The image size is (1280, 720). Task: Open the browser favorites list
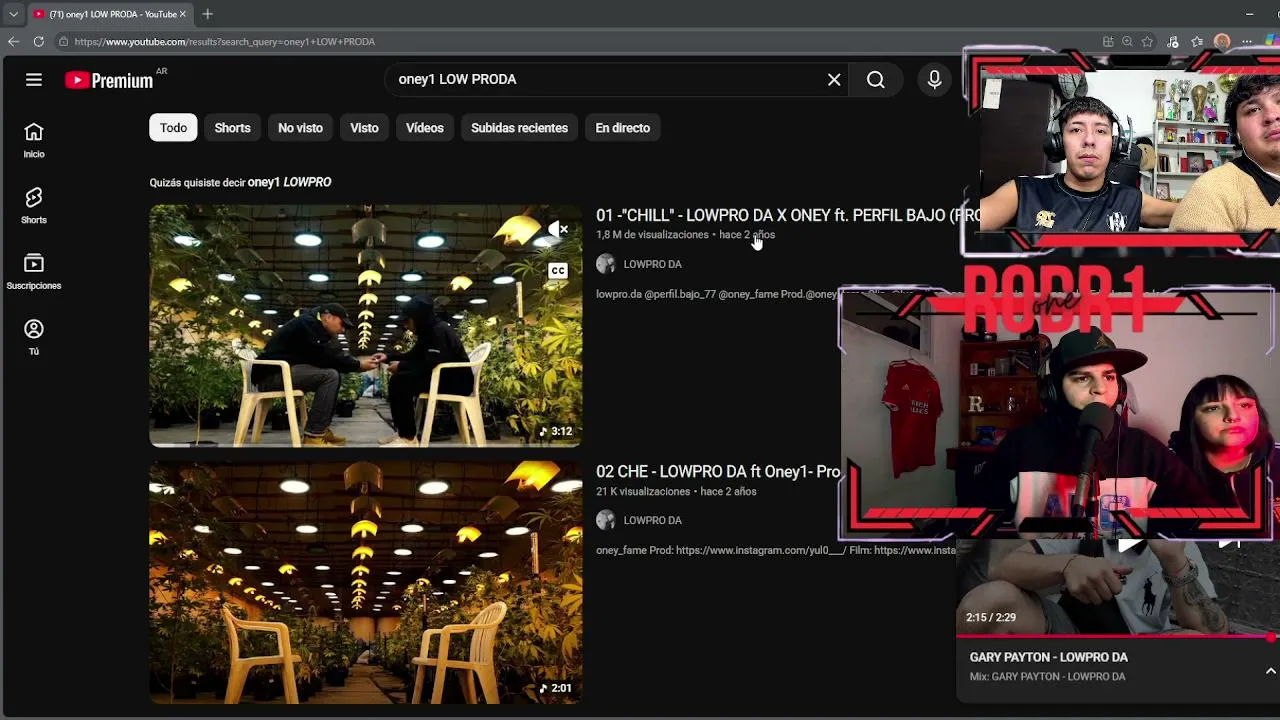(1197, 42)
